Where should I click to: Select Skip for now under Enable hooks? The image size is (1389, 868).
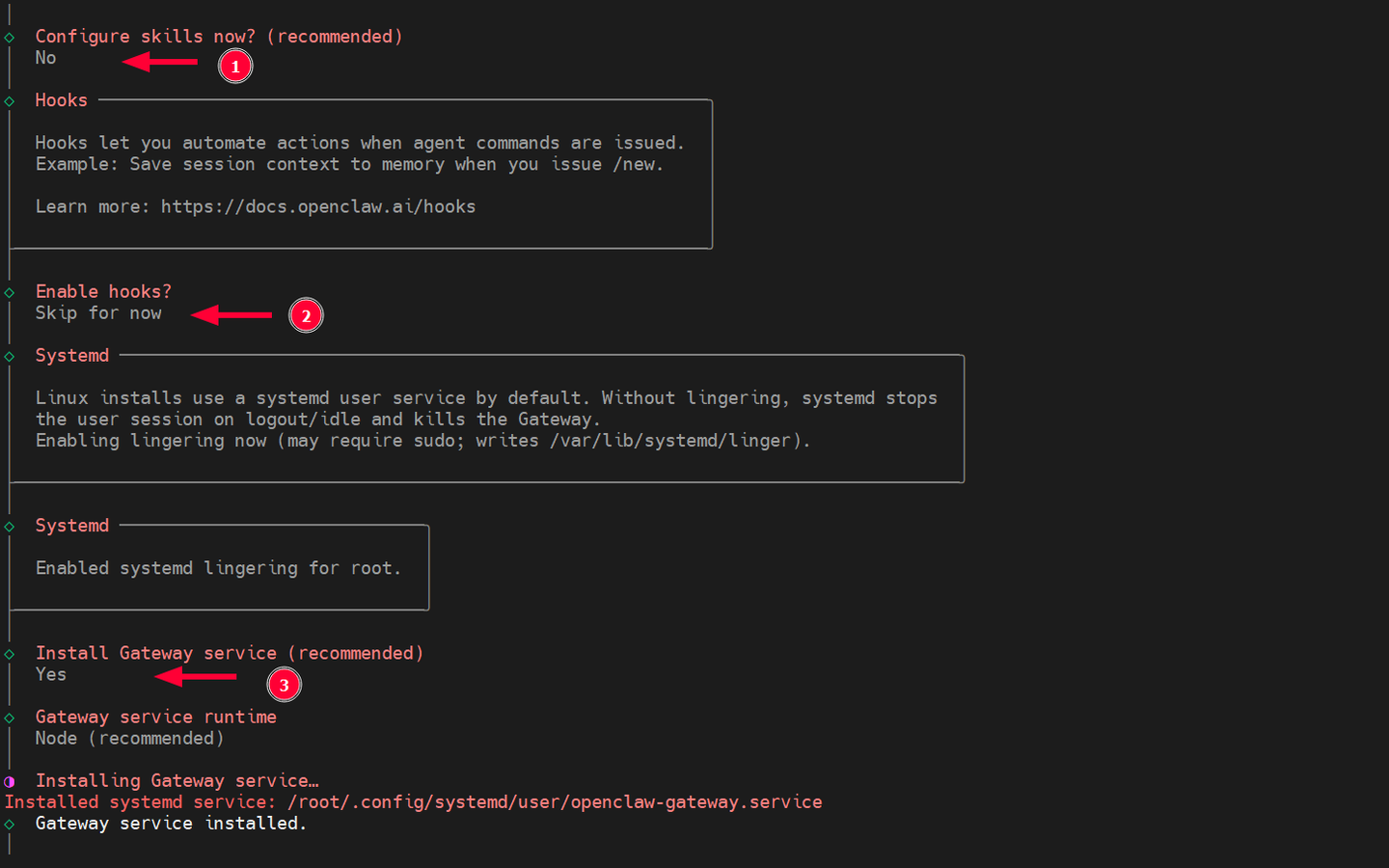click(x=98, y=312)
